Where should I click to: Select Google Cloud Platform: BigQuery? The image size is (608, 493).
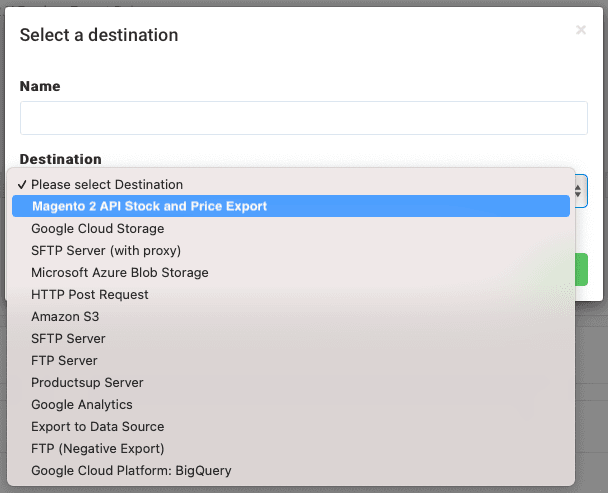[131, 470]
